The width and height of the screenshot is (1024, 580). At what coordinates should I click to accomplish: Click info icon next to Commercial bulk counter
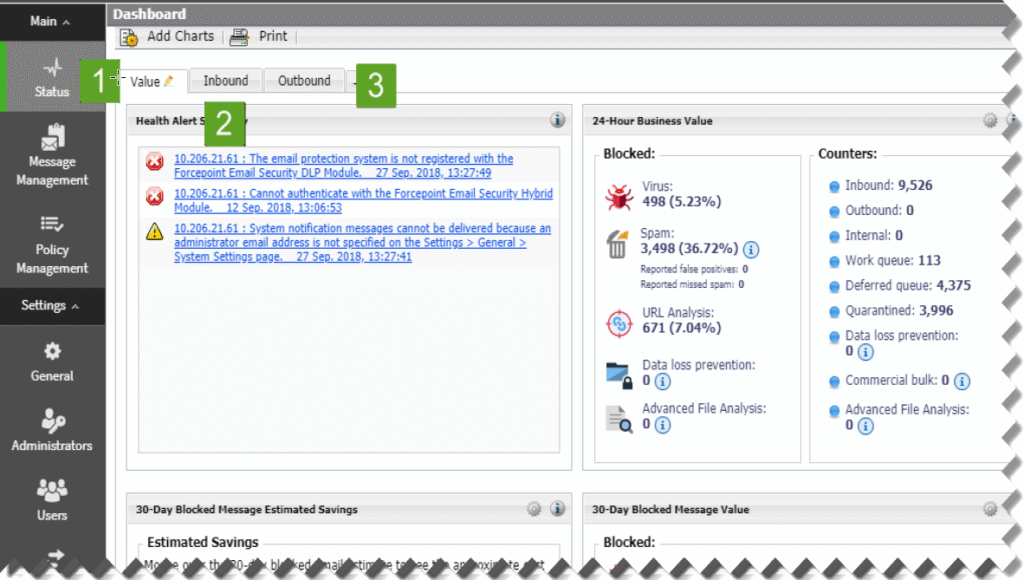961,381
